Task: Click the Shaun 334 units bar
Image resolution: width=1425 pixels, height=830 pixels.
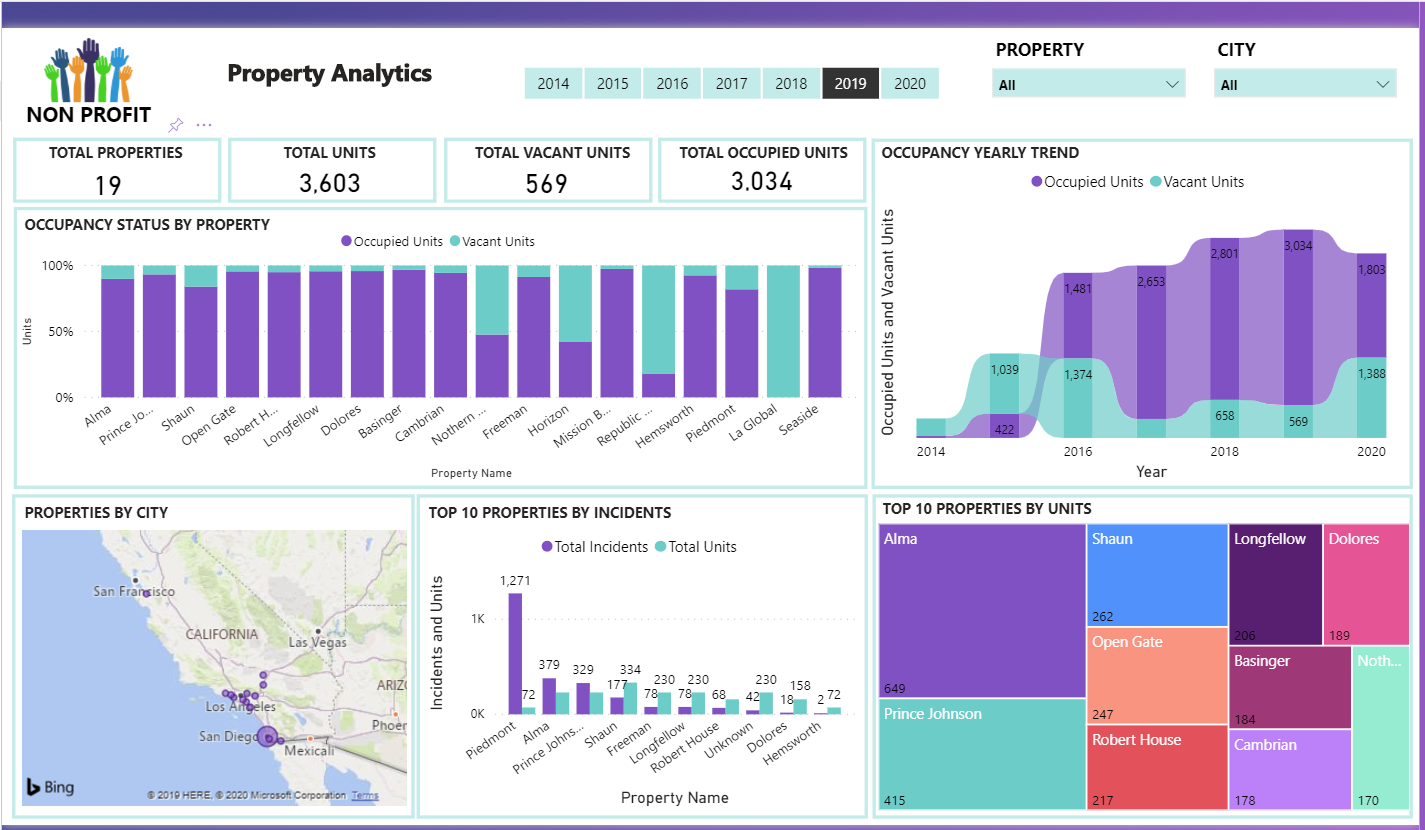Action: click(631, 698)
